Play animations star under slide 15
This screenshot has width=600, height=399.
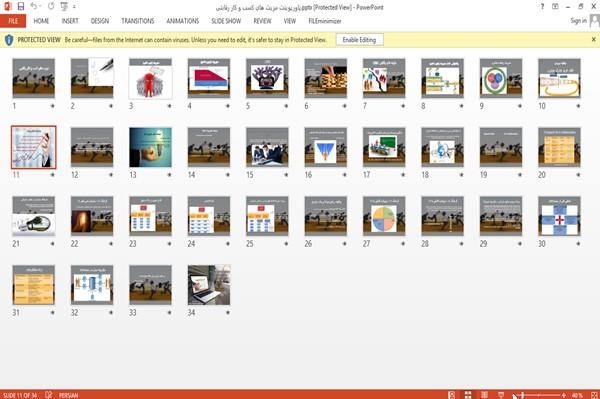pos(286,175)
